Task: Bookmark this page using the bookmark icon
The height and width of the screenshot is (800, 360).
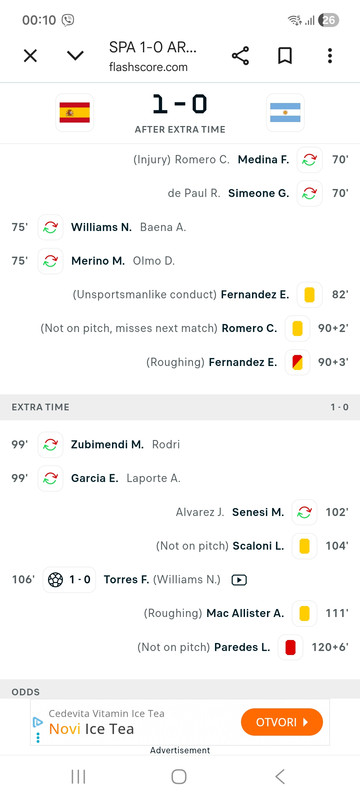Action: (285, 56)
